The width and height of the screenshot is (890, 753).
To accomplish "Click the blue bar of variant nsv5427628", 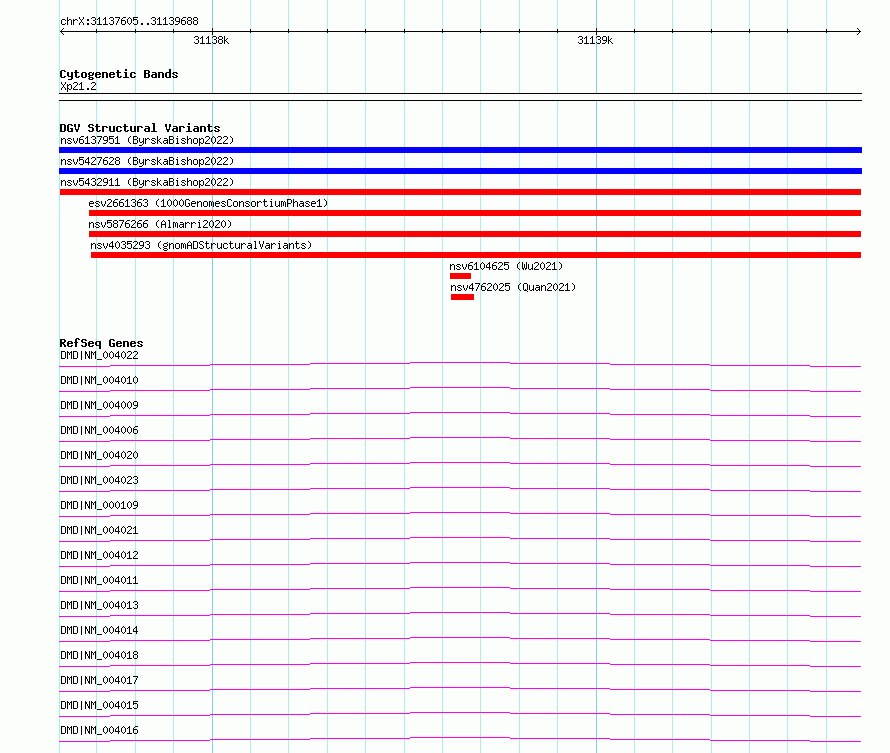I will click(460, 171).
